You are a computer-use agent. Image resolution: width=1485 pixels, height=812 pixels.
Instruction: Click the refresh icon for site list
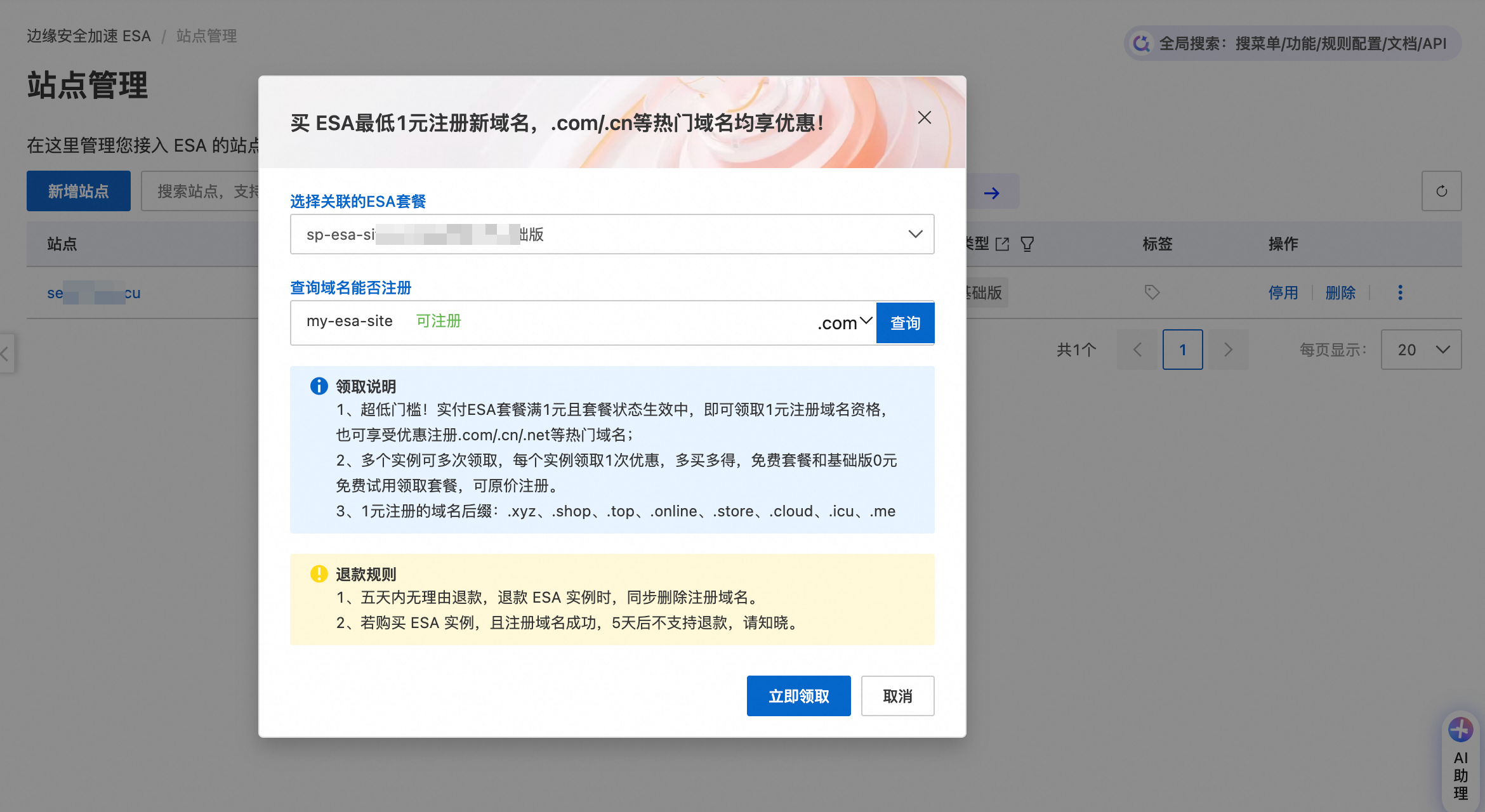(x=1441, y=191)
